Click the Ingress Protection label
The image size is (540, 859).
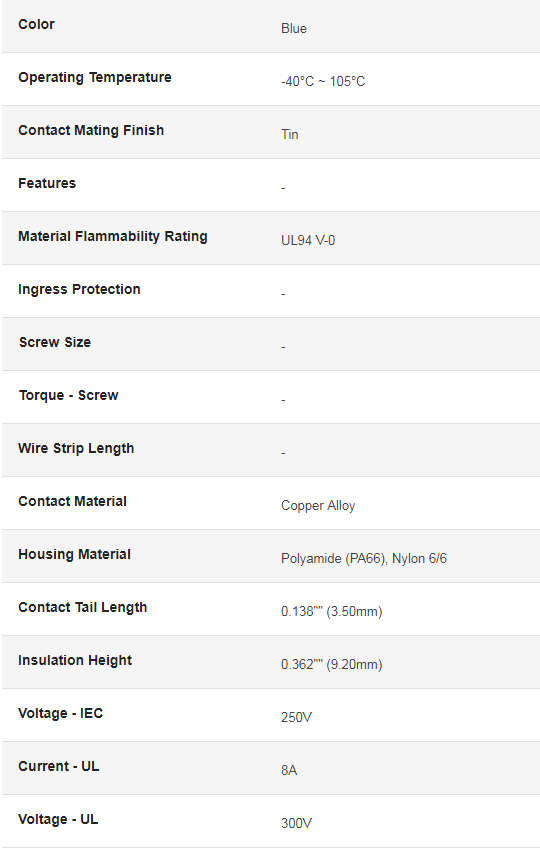tap(79, 289)
